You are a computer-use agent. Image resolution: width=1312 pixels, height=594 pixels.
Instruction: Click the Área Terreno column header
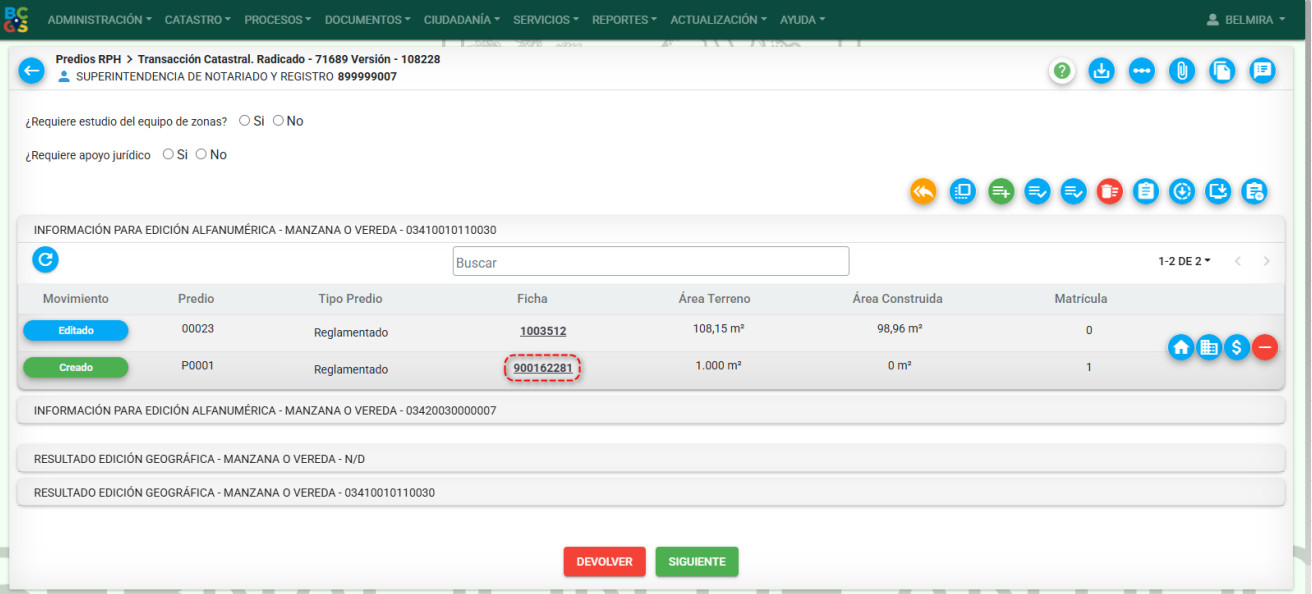tap(713, 299)
